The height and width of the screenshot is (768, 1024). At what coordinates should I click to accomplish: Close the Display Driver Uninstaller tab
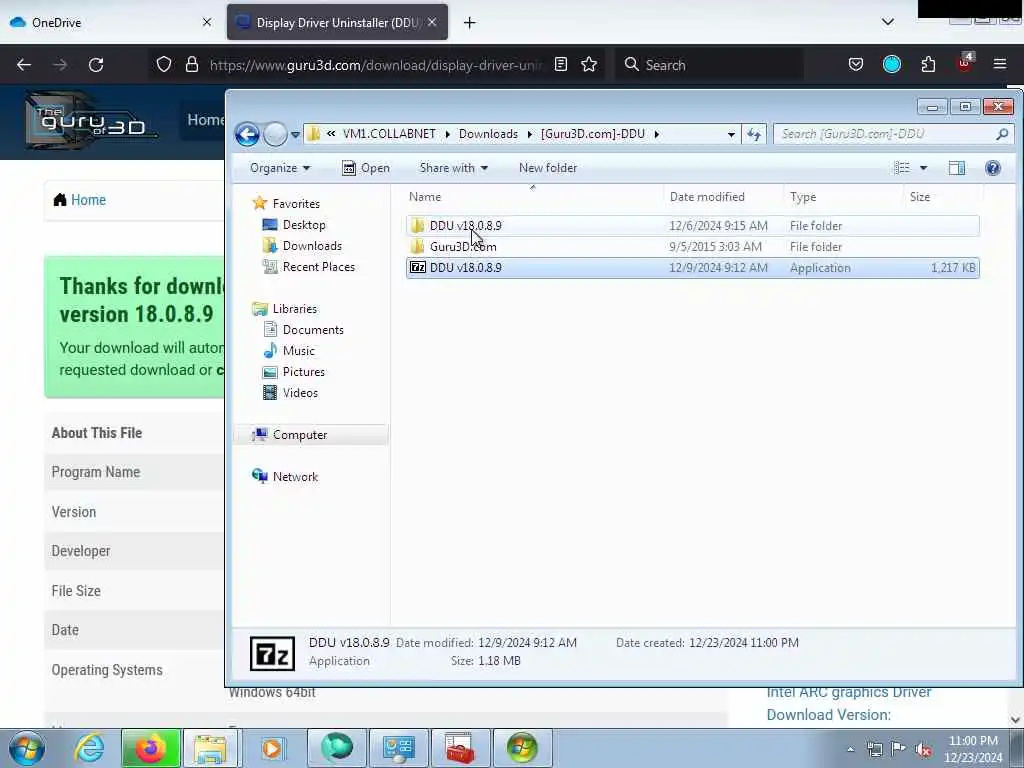point(432,22)
